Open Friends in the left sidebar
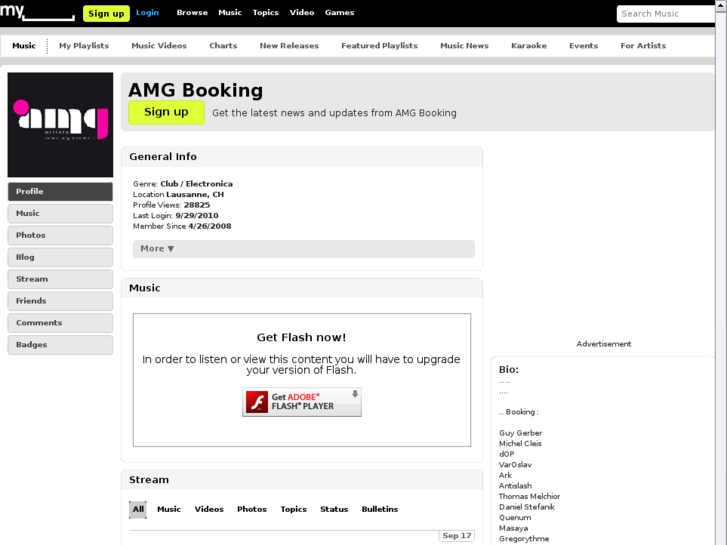The height and width of the screenshot is (545, 727). 60,301
